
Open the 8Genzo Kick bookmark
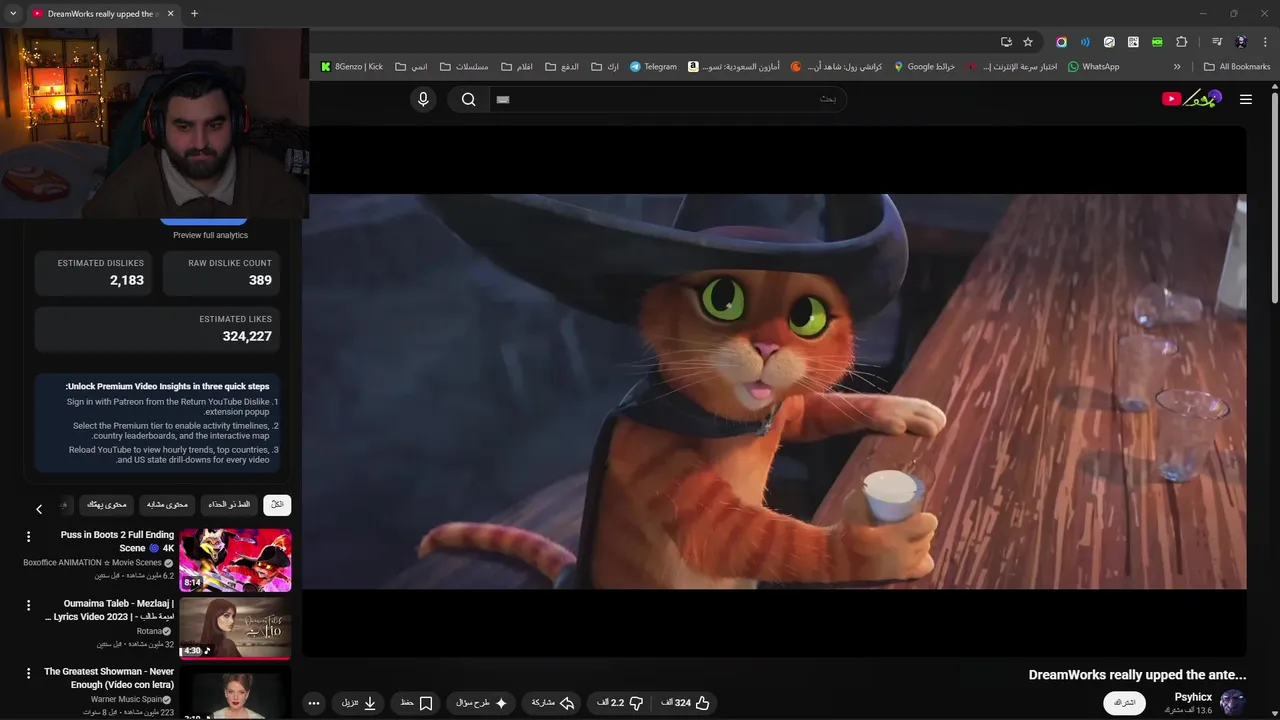pos(351,66)
